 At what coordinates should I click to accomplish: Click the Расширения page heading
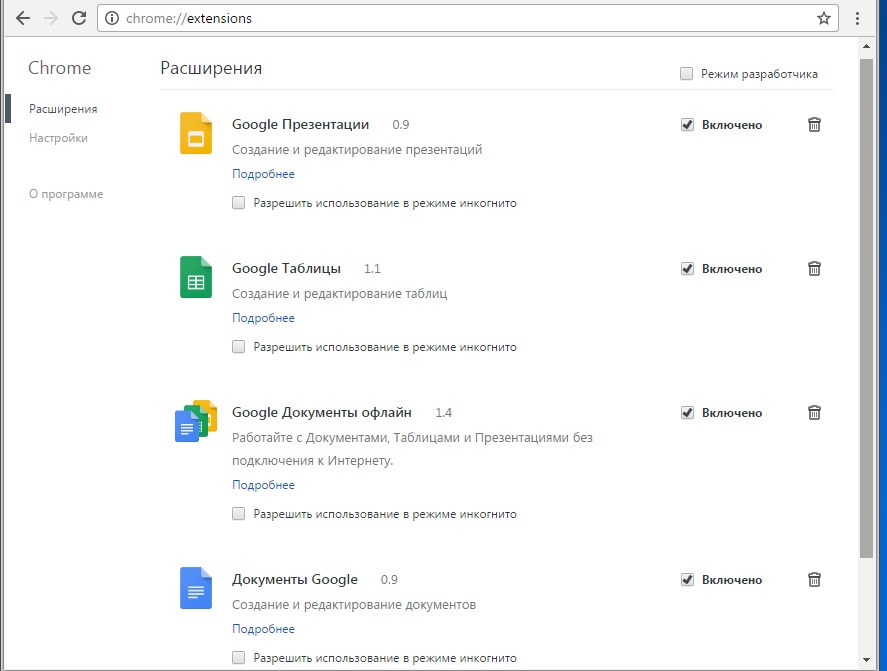tap(211, 68)
